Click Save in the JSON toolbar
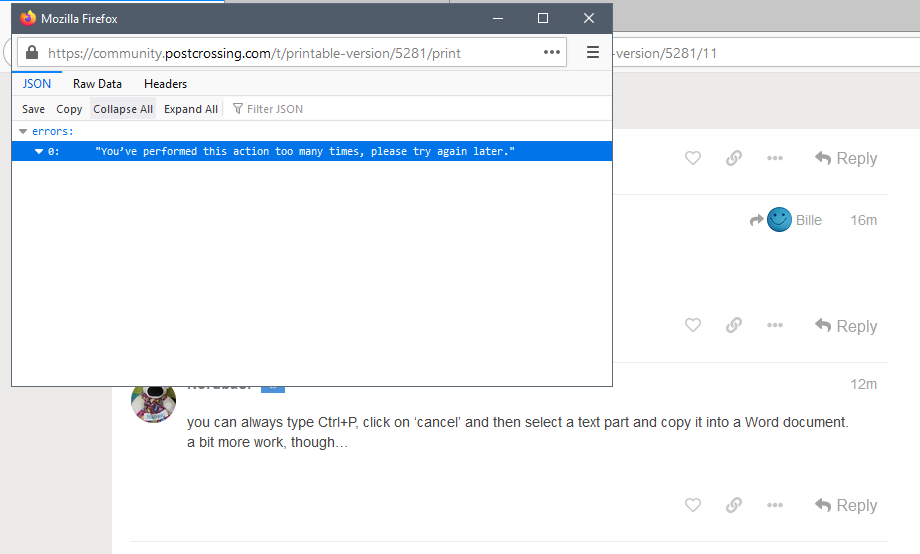The height and width of the screenshot is (554, 920). [33, 109]
